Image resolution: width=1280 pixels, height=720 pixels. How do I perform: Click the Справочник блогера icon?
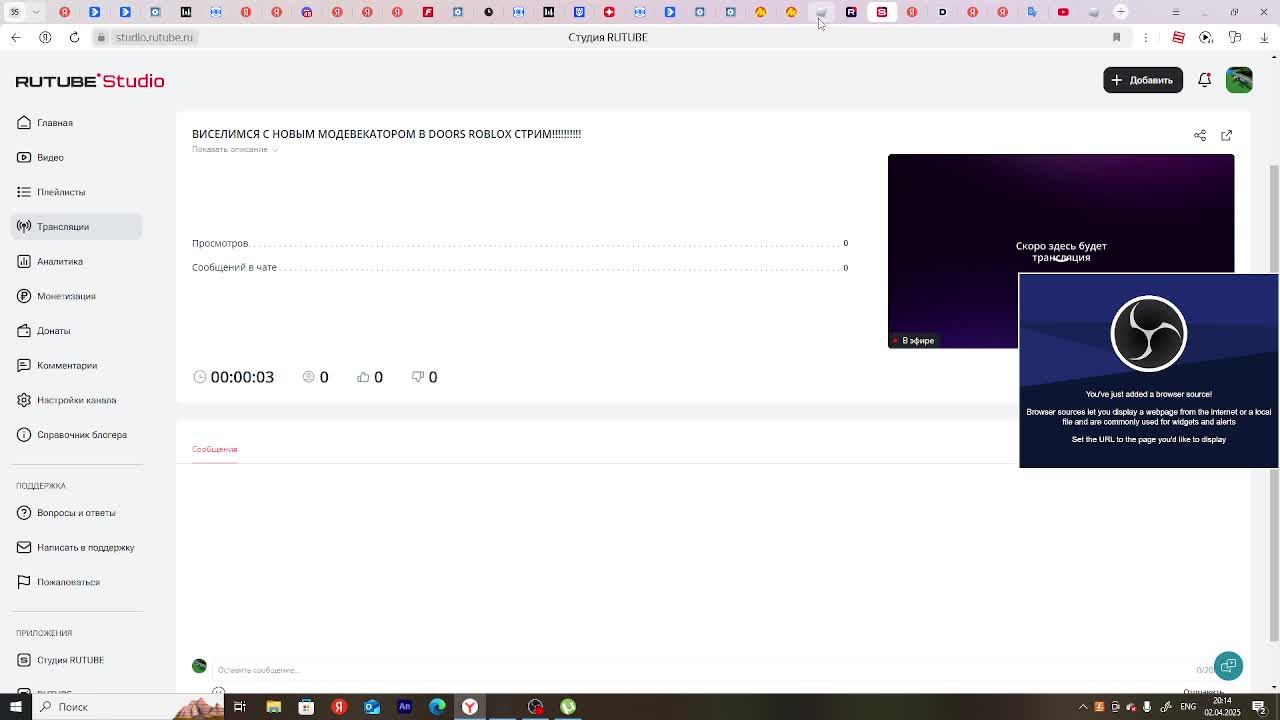(24, 435)
